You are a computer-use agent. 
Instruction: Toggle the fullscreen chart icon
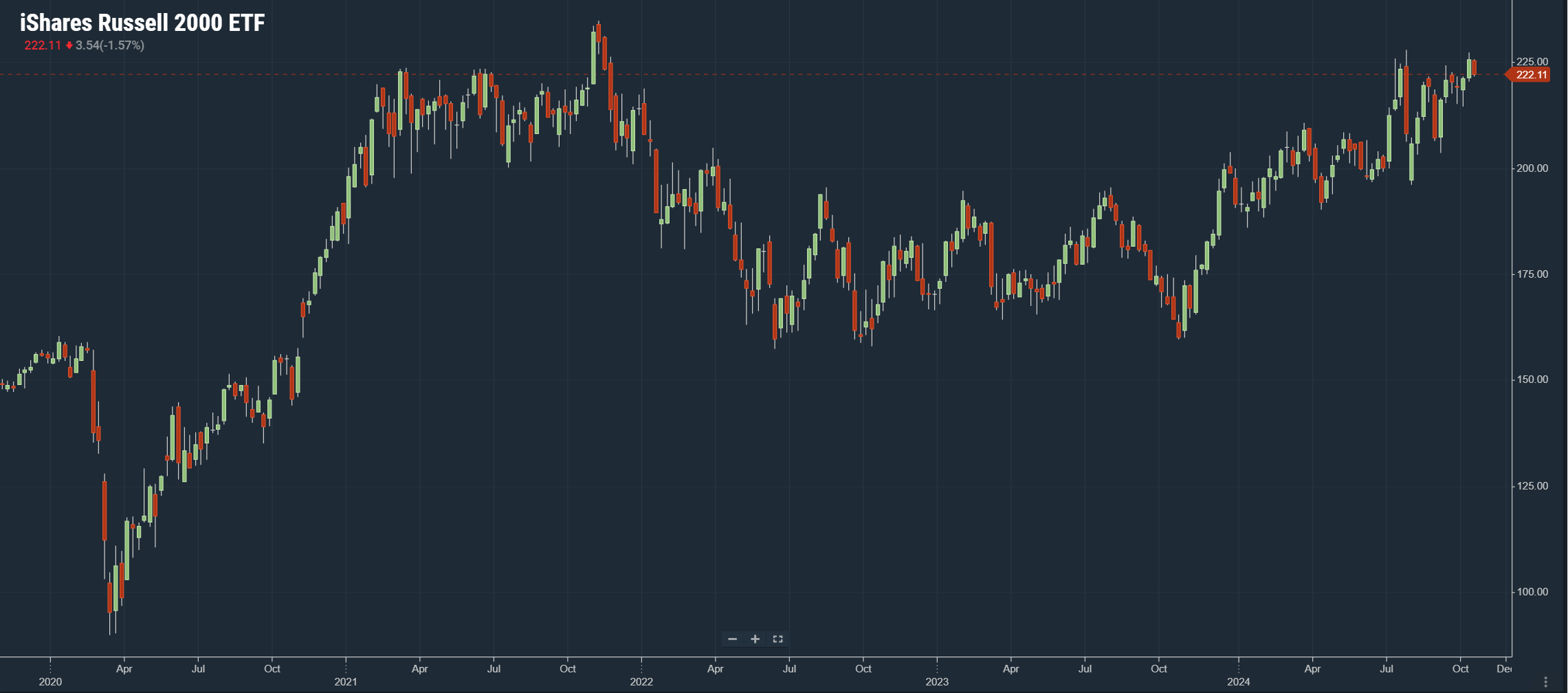pos(777,639)
